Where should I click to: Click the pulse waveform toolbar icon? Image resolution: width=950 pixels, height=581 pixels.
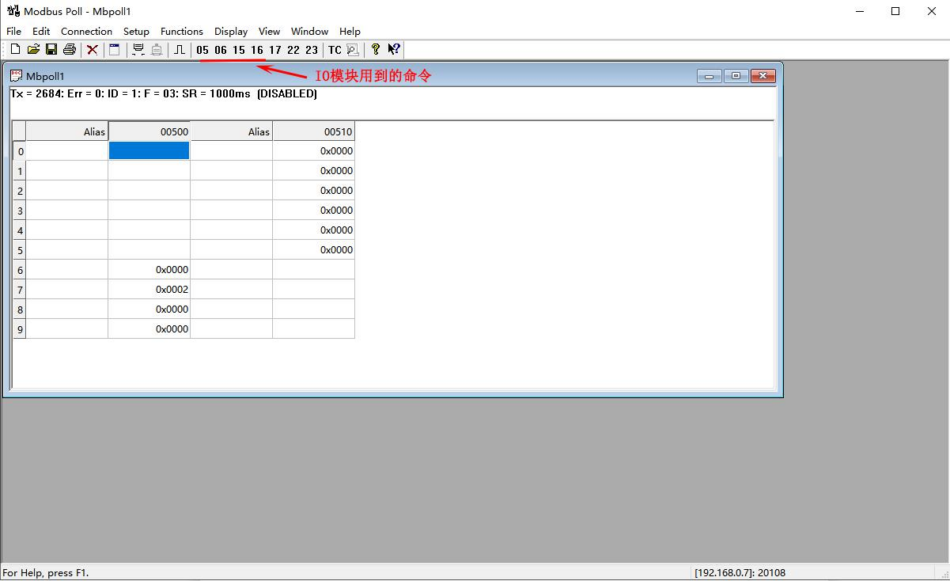click(179, 50)
